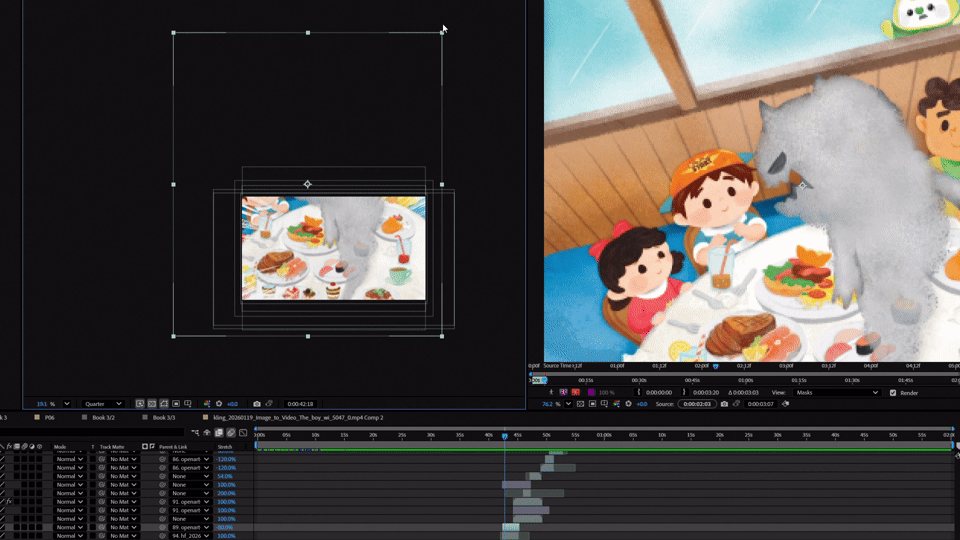This screenshot has width=960, height=540.
Task: Show snapshot icon in layer viewer
Action: point(737,403)
